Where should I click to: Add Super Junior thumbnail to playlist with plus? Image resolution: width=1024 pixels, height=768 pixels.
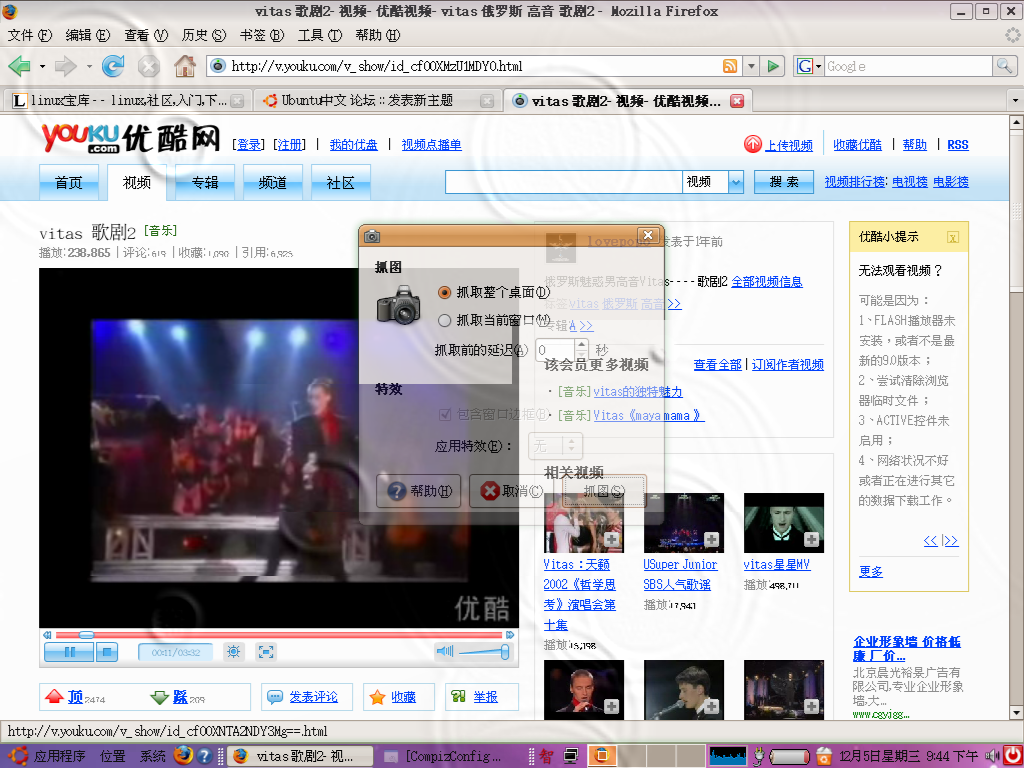pyautogui.click(x=711, y=540)
